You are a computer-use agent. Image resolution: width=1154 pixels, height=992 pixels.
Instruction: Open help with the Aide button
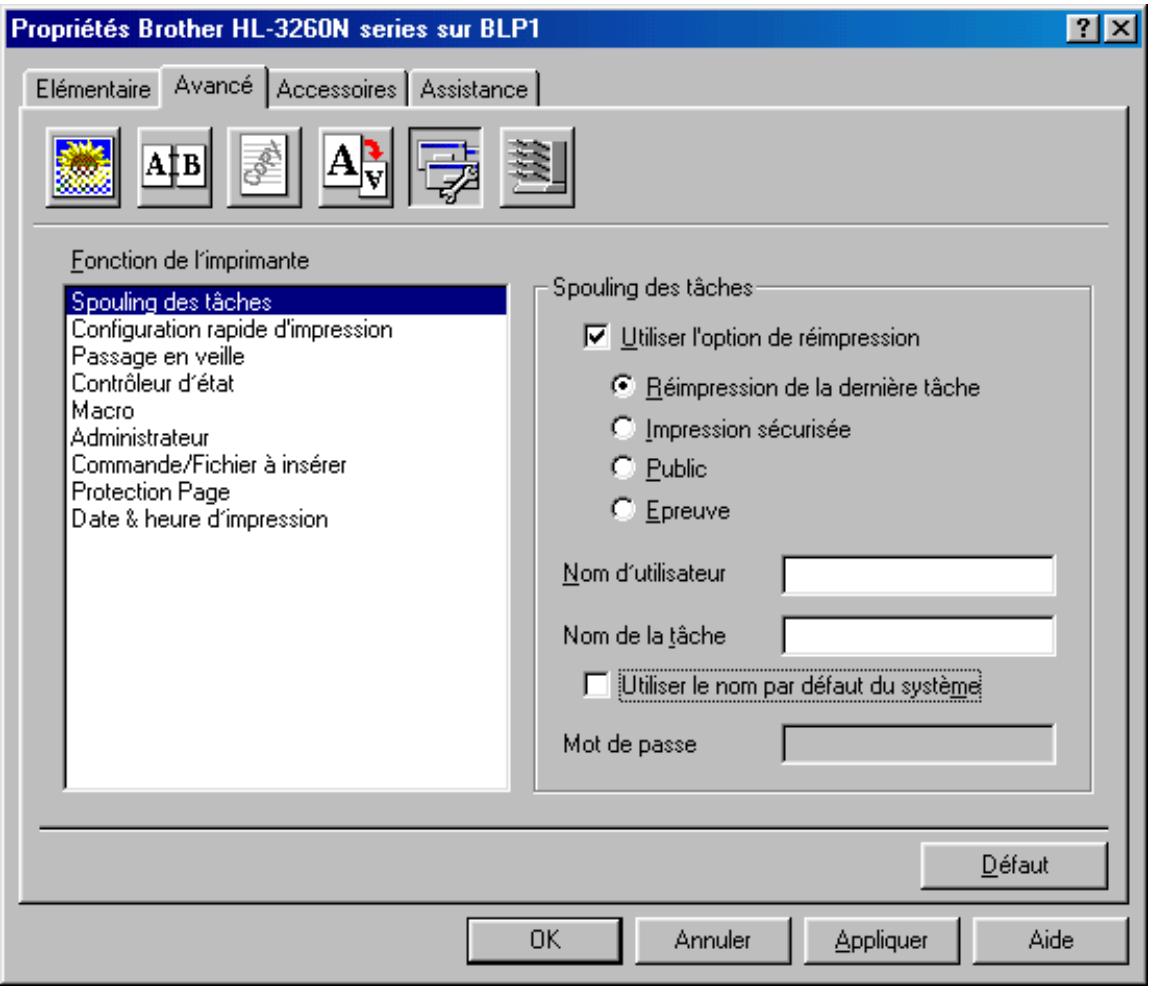pos(1050,940)
